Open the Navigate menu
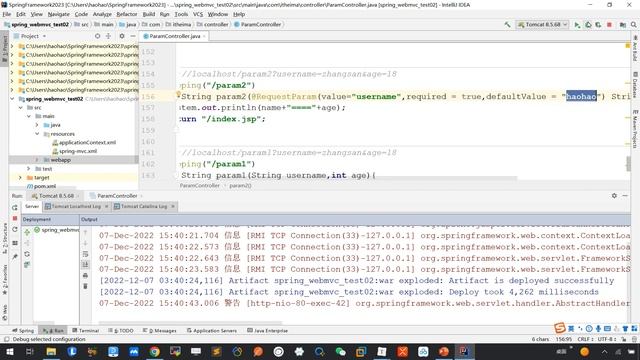Image resolution: width=640 pixels, height=360 pixels. [x=58, y=14]
